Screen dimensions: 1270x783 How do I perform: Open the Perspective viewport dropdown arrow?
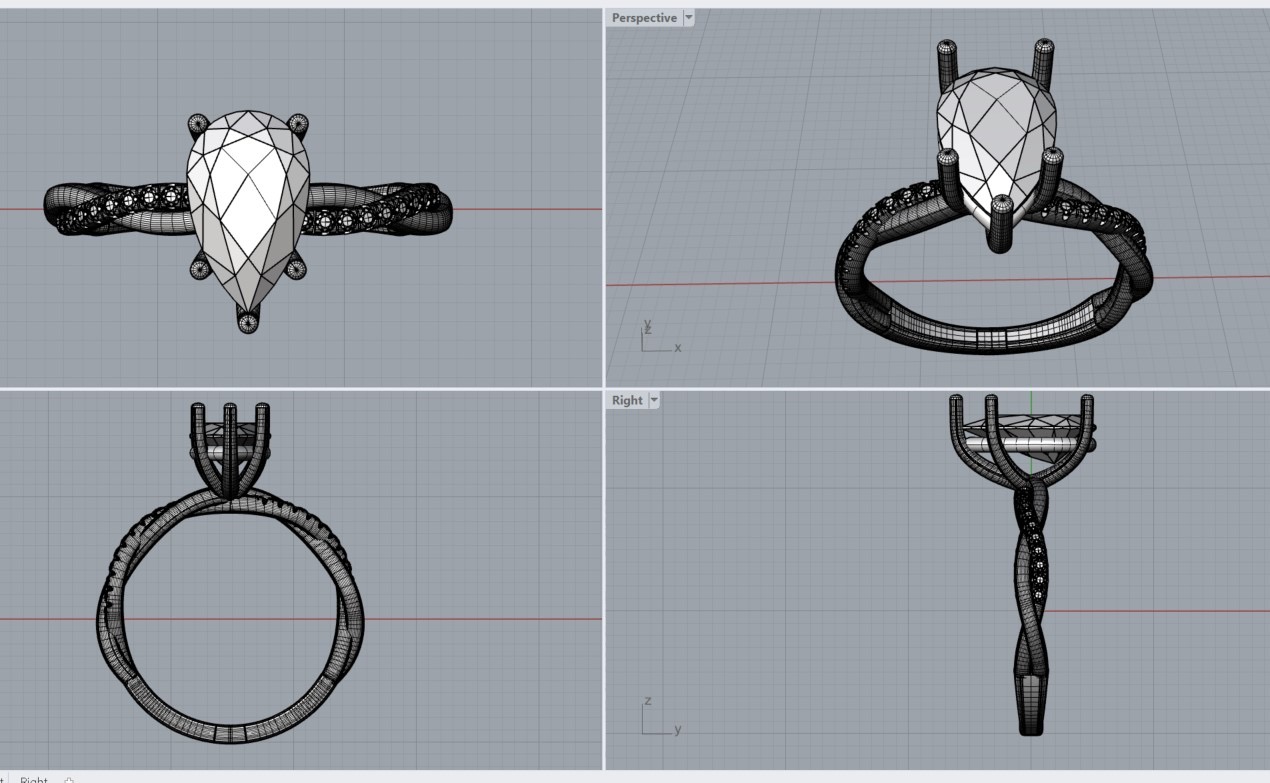click(688, 18)
